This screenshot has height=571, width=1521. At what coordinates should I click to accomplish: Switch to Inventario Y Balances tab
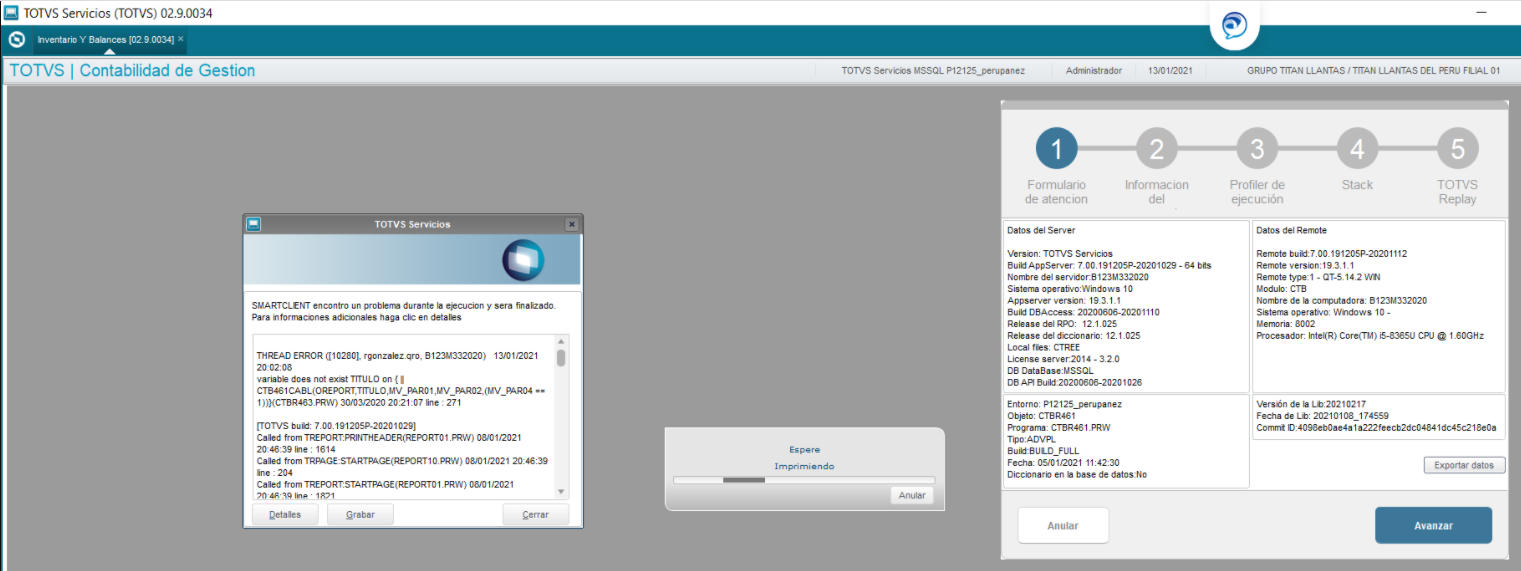[105, 40]
